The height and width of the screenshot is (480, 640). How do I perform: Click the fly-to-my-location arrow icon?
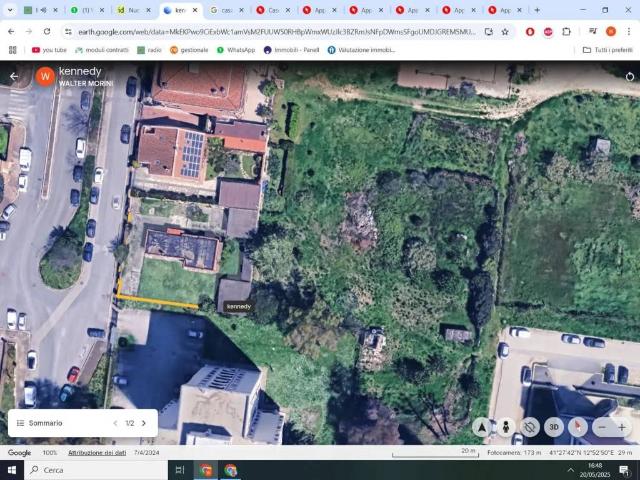click(x=482, y=427)
